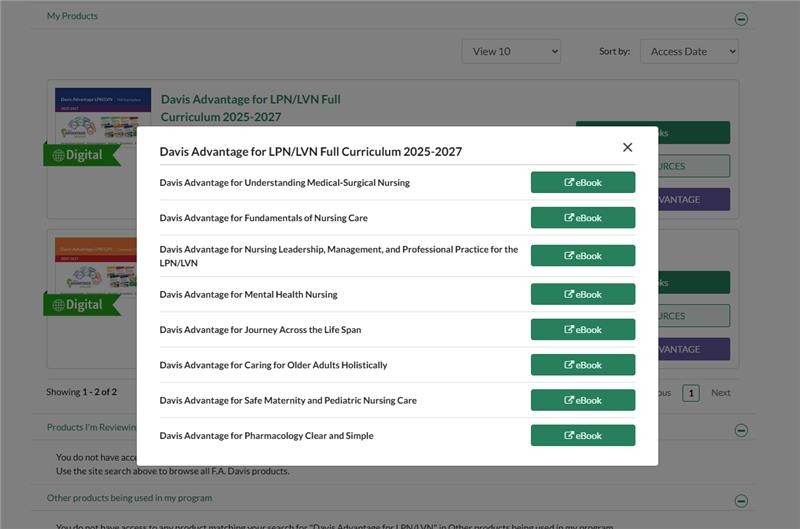
Task: Go to the Next results page
Action: pyautogui.click(x=720, y=393)
